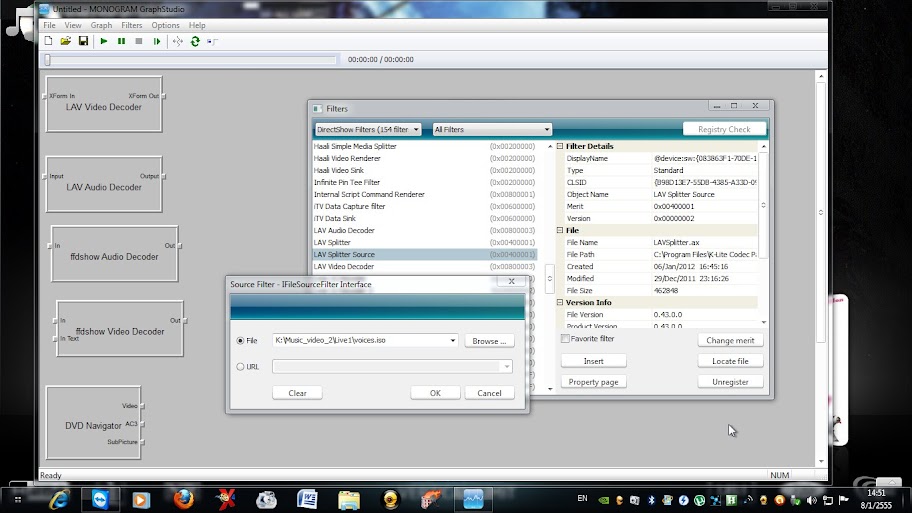Confirm with the OK button

coord(435,393)
